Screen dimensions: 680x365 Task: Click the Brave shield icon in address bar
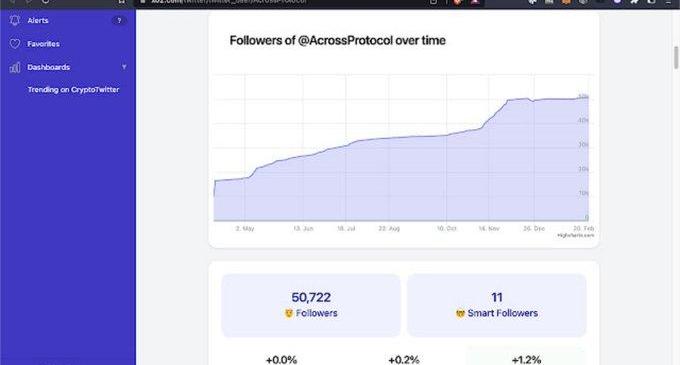[458, 2]
